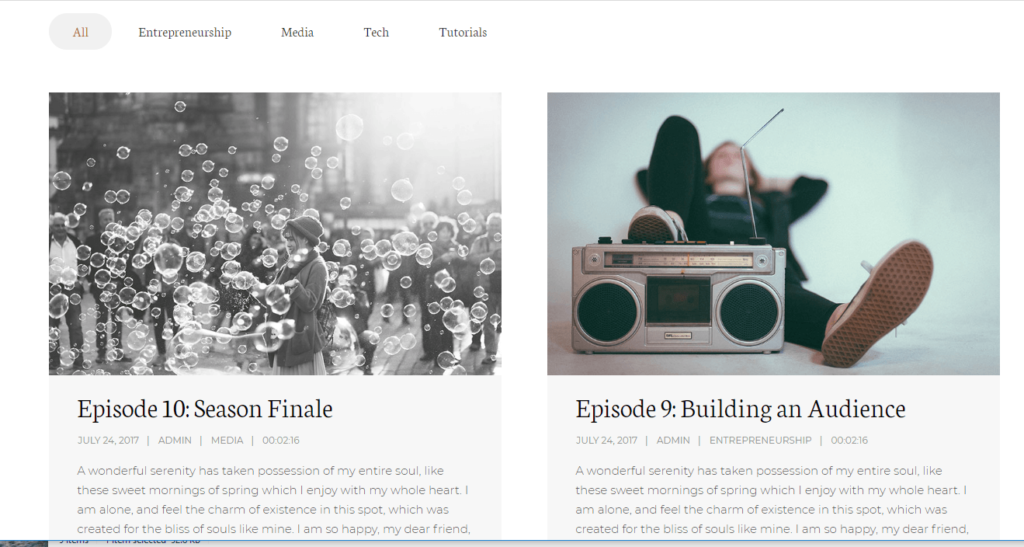This screenshot has height=547, width=1024.
Task: Click the ENTREPRENEURSHIP category under Episode 9
Action: (760, 440)
